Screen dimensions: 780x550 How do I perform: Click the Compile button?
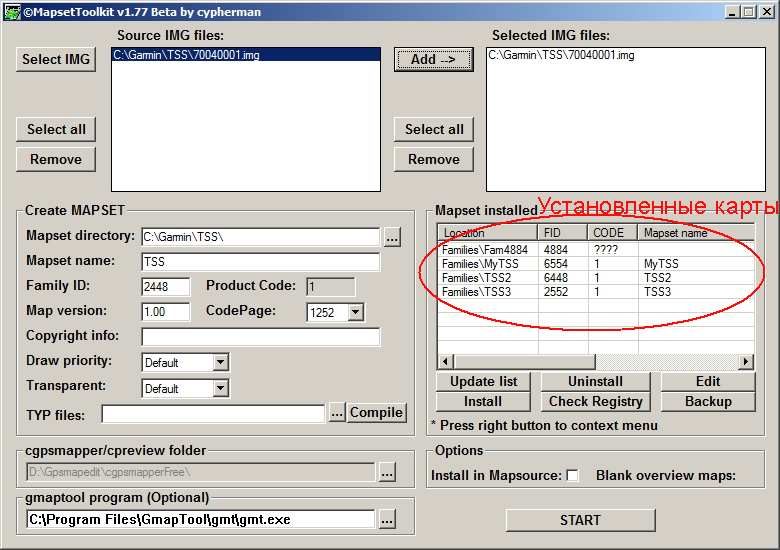376,413
